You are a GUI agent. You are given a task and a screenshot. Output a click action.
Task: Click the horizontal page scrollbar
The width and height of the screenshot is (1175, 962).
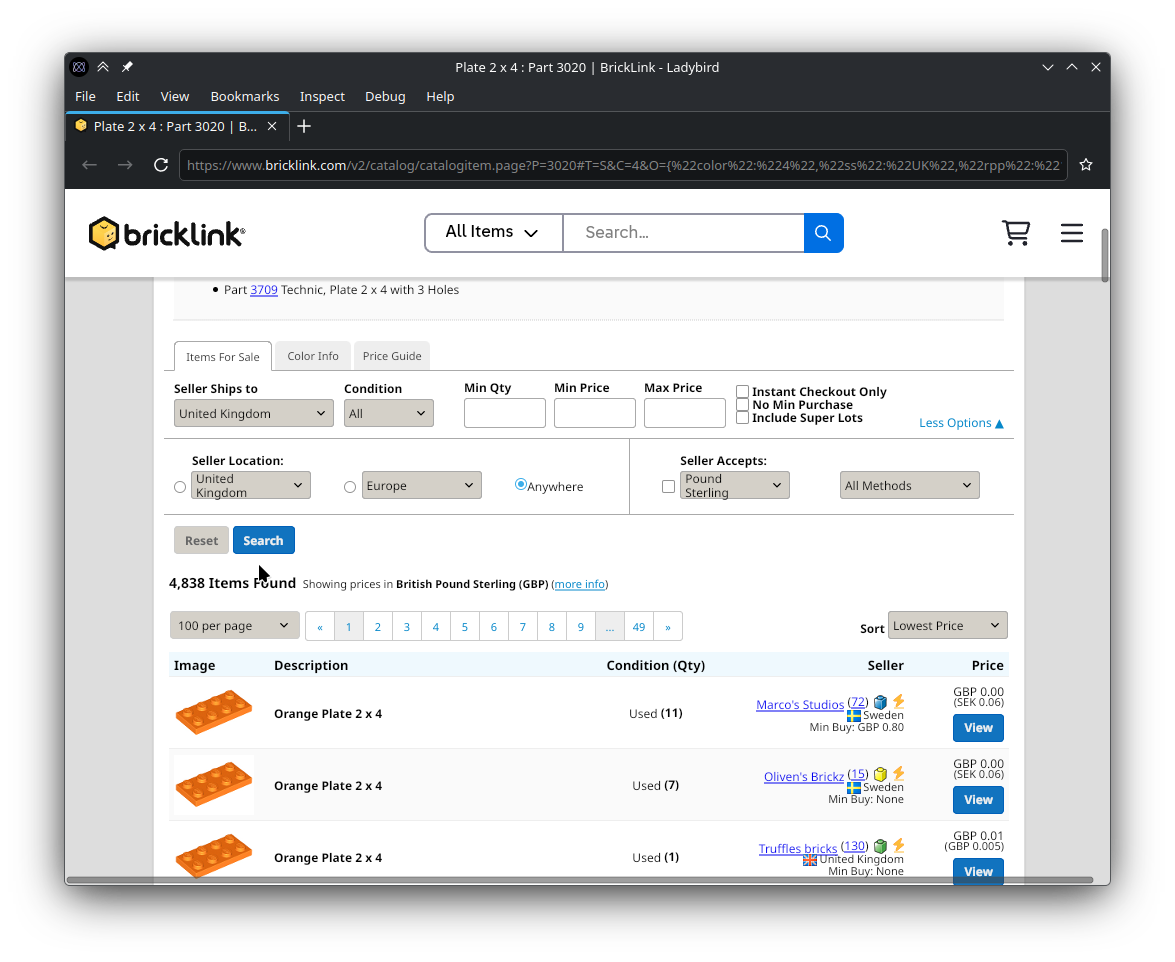click(579, 880)
